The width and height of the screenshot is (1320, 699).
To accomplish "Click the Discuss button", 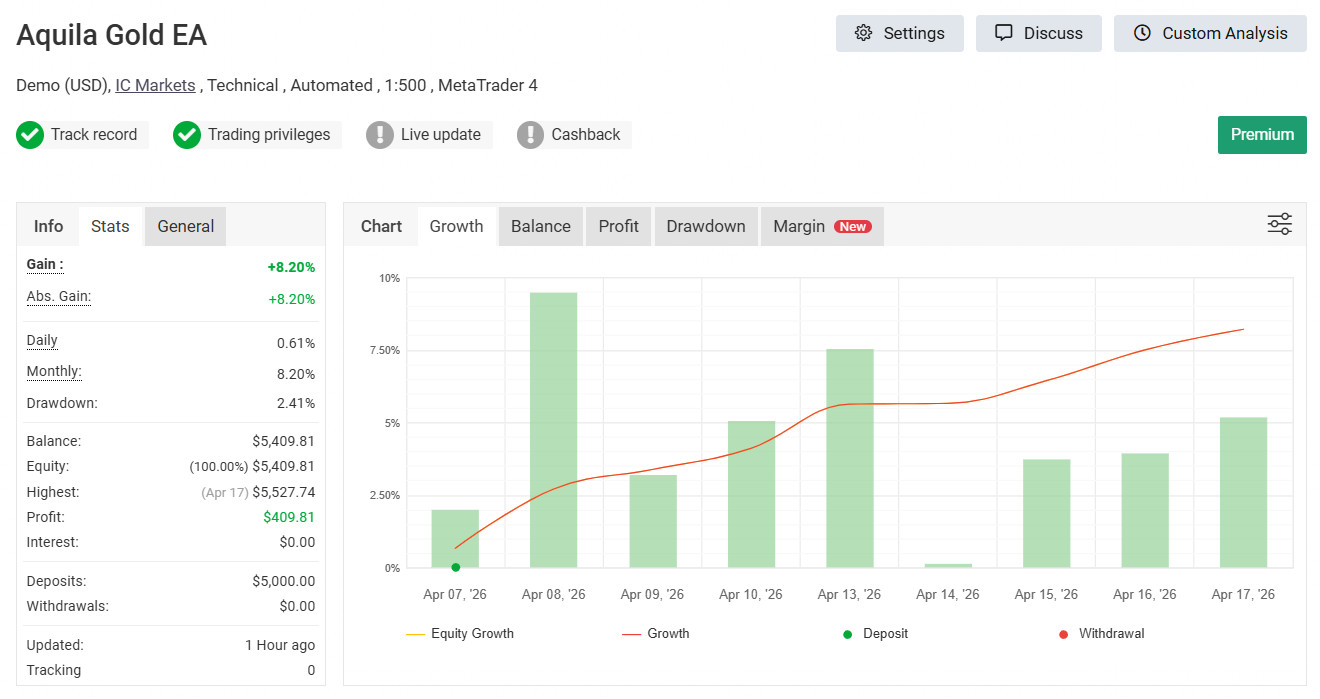I will 1038,33.
